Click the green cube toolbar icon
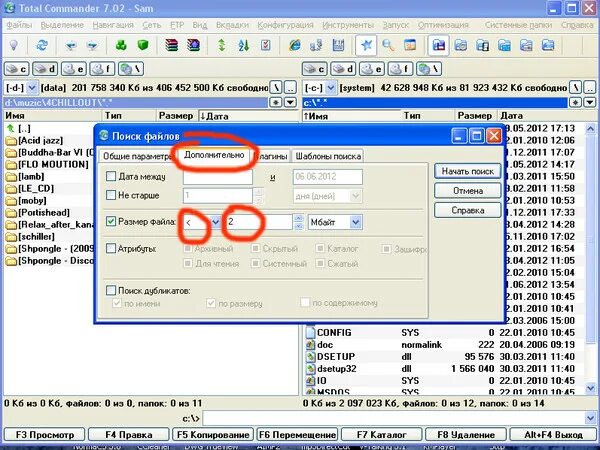600x450 pixels. tap(143, 45)
